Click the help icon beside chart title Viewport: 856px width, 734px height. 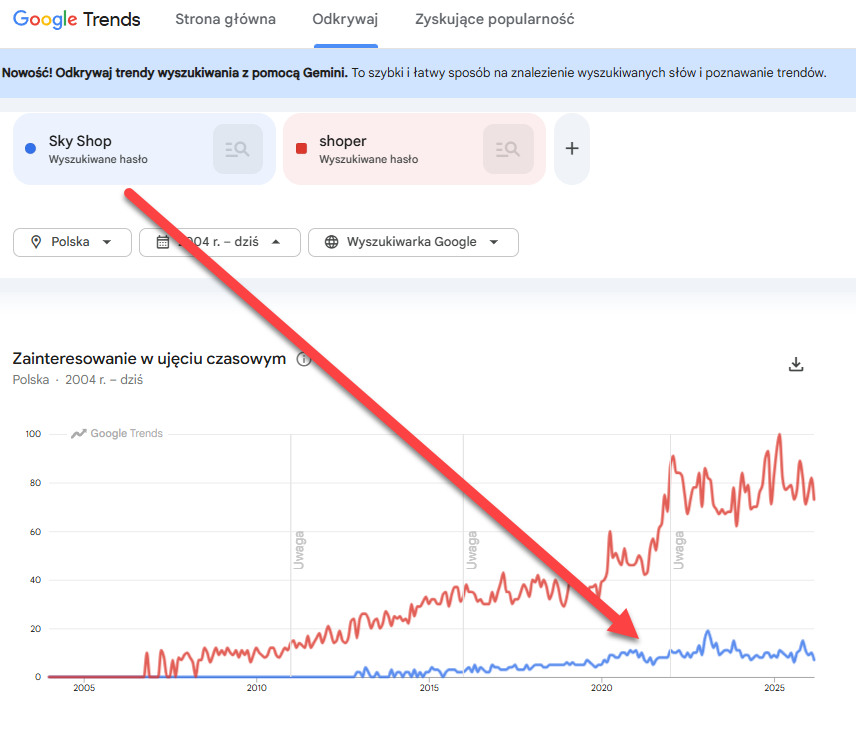point(304,359)
